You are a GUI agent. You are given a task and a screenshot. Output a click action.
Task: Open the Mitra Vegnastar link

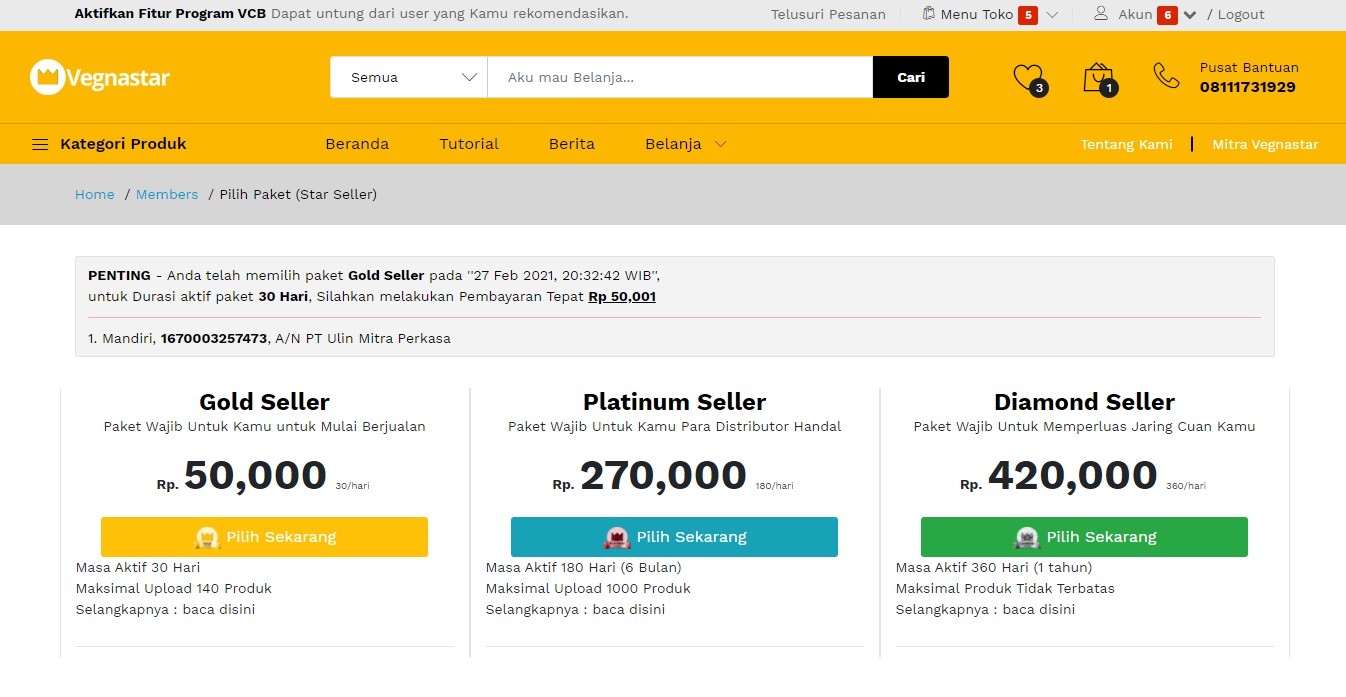pyautogui.click(x=1265, y=144)
